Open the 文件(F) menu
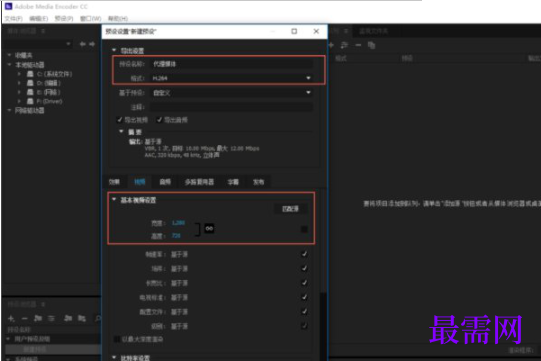 click(x=14, y=18)
